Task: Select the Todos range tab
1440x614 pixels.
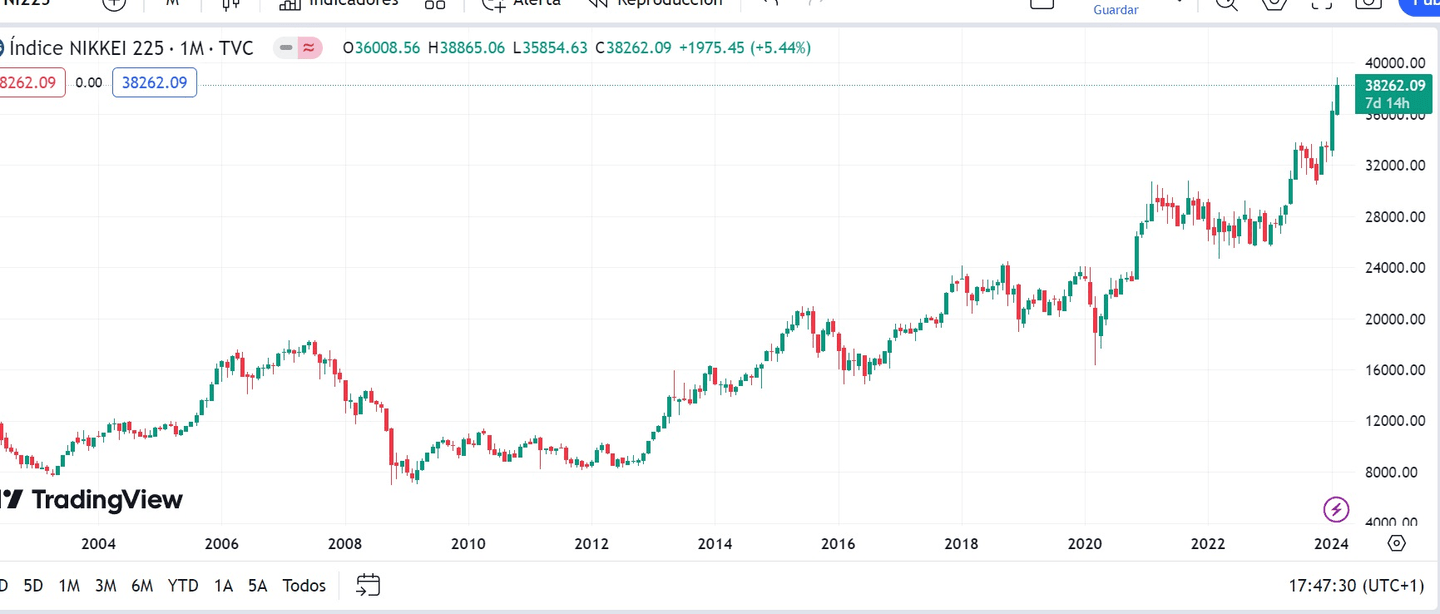Action: (304, 585)
